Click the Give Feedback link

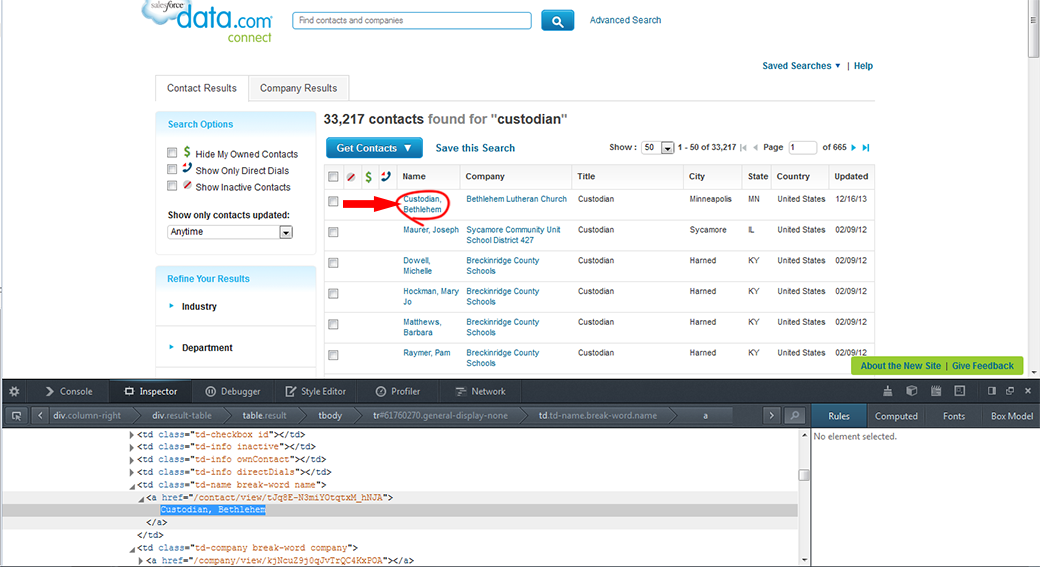(x=982, y=365)
